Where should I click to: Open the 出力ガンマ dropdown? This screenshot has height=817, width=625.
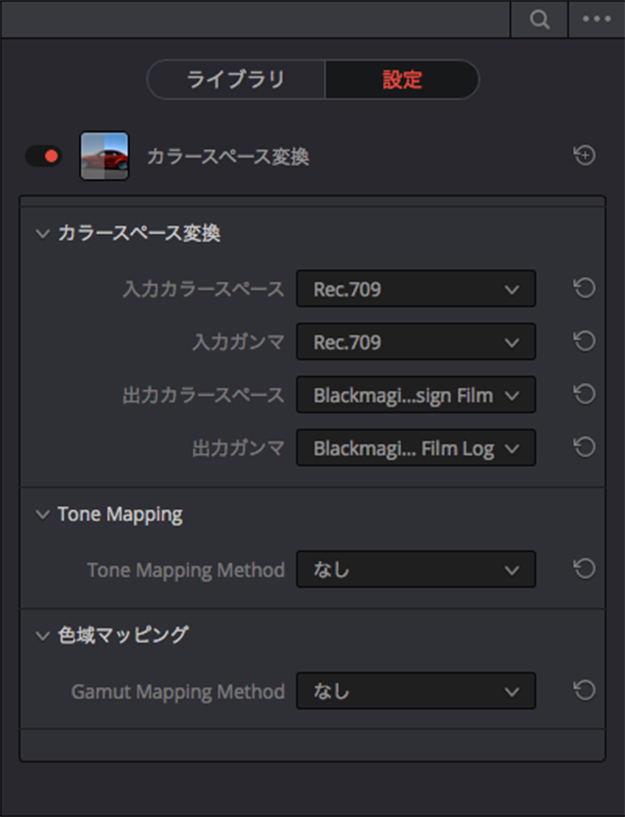pos(415,448)
